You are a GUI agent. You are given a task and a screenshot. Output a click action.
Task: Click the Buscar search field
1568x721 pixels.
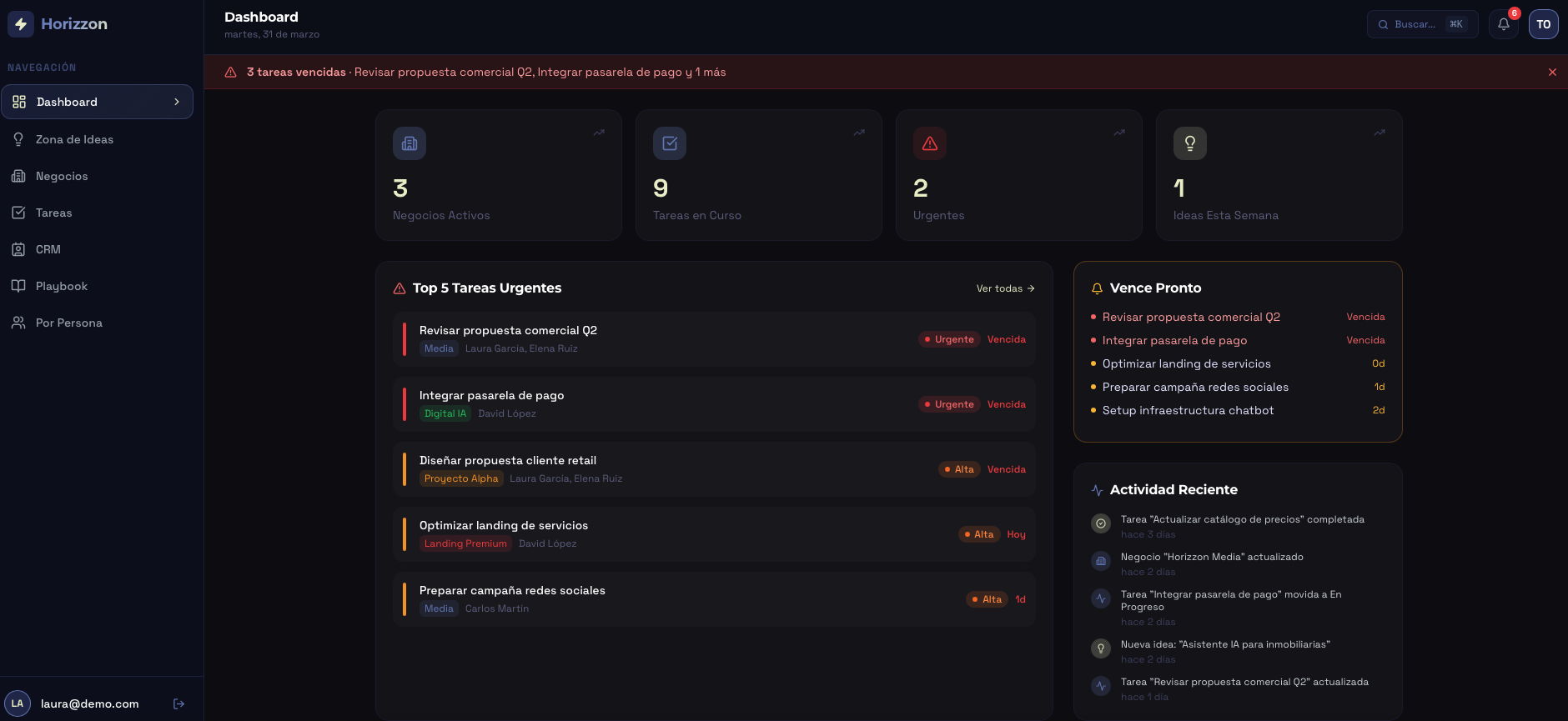click(1422, 24)
